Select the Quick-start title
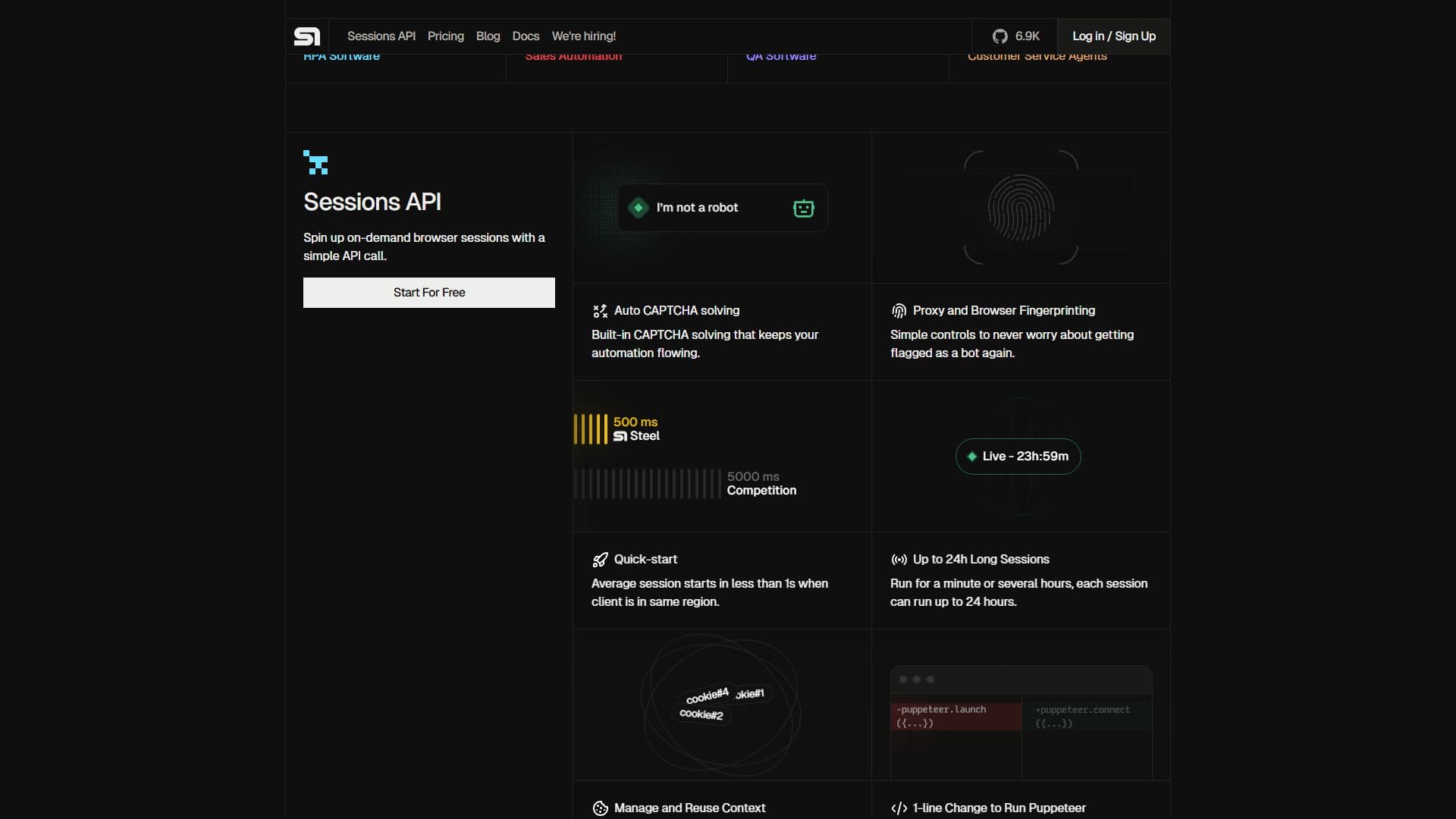The height and width of the screenshot is (819, 1456). pyautogui.click(x=646, y=560)
